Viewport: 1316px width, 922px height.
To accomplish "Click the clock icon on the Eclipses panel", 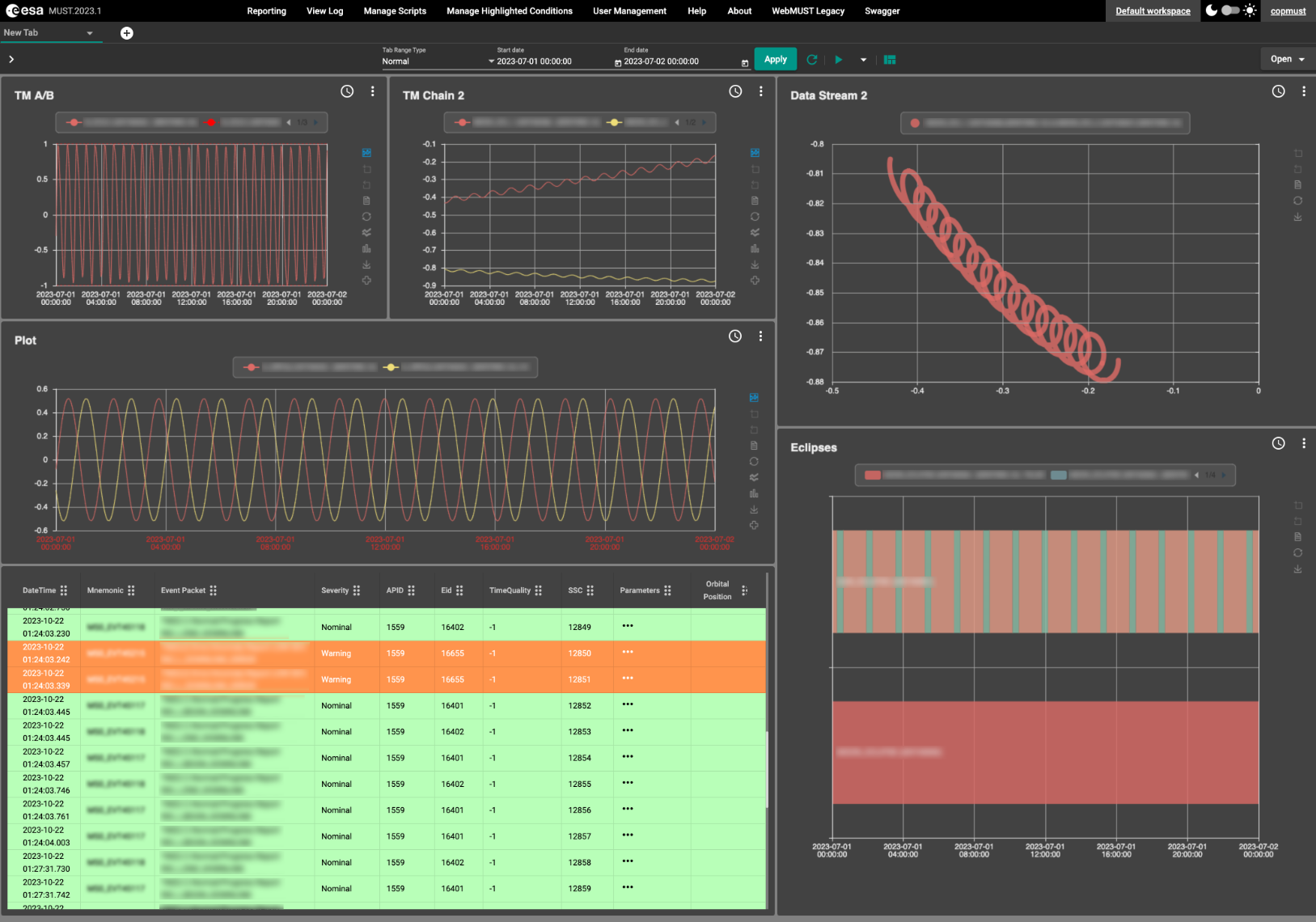I will (x=1279, y=443).
